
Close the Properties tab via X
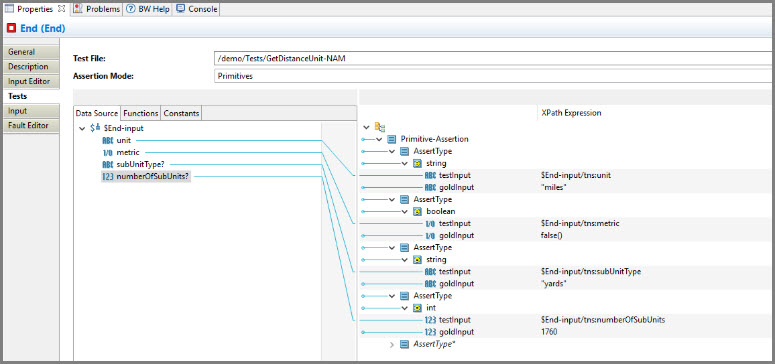[x=62, y=9]
